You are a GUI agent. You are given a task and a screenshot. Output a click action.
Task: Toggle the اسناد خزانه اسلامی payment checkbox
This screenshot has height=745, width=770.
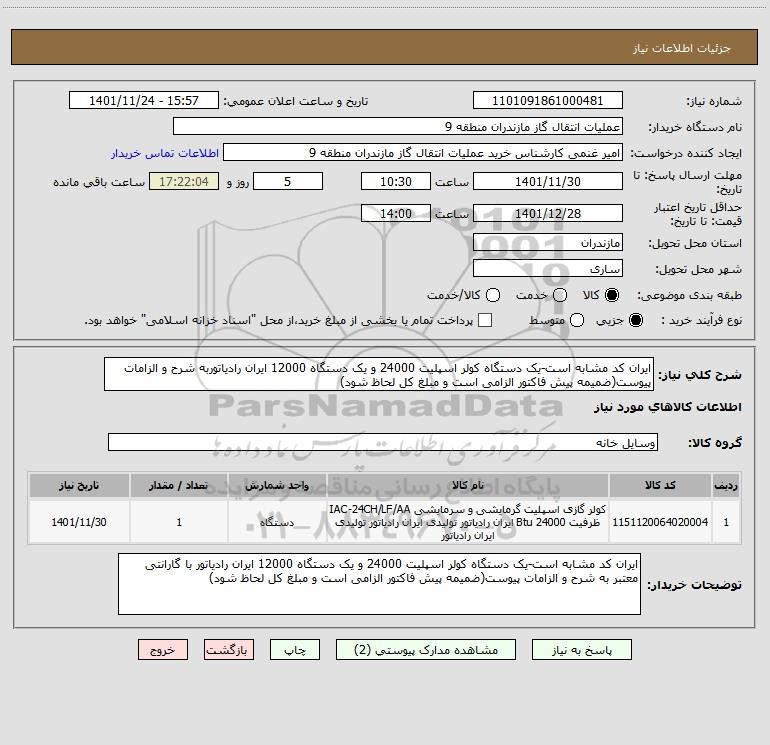[485, 320]
